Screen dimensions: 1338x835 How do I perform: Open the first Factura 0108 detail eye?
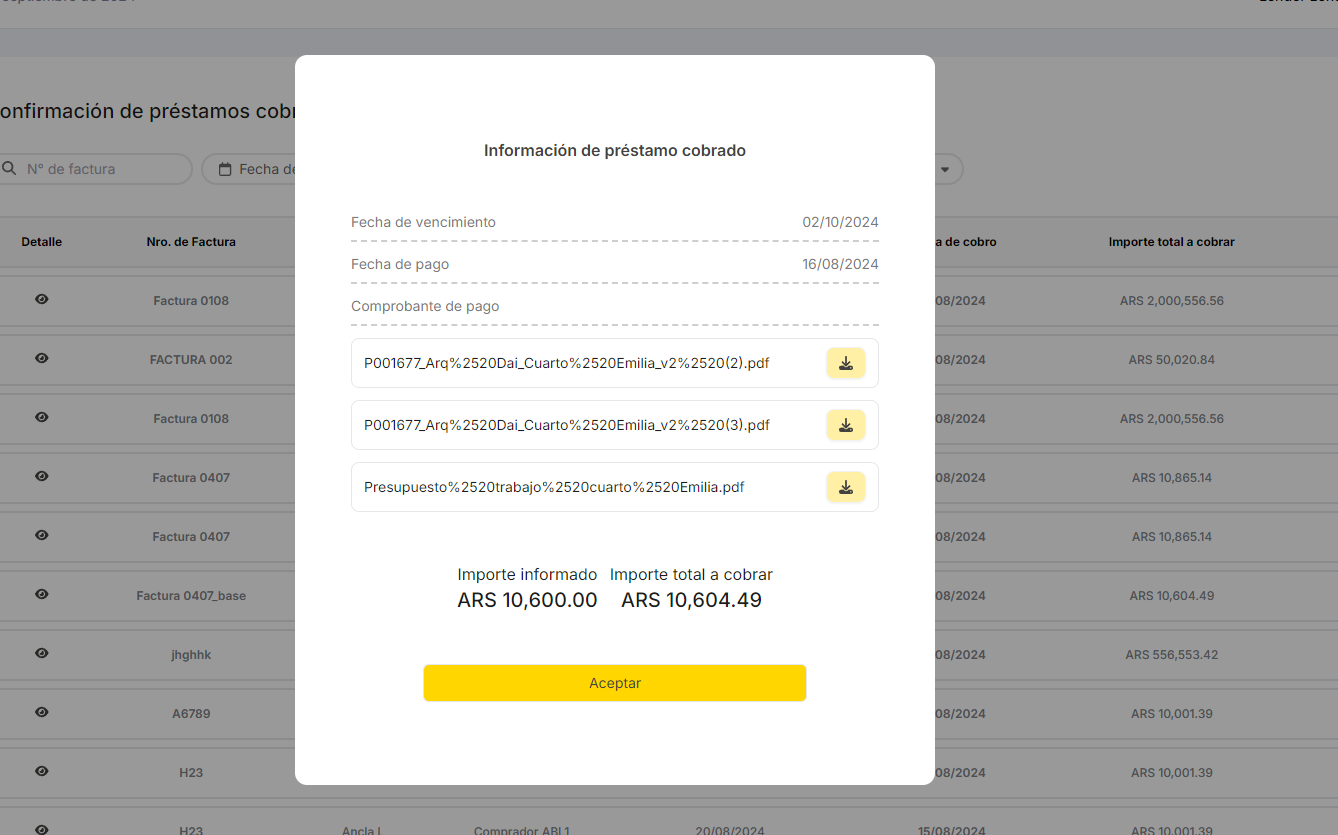[x=42, y=299]
